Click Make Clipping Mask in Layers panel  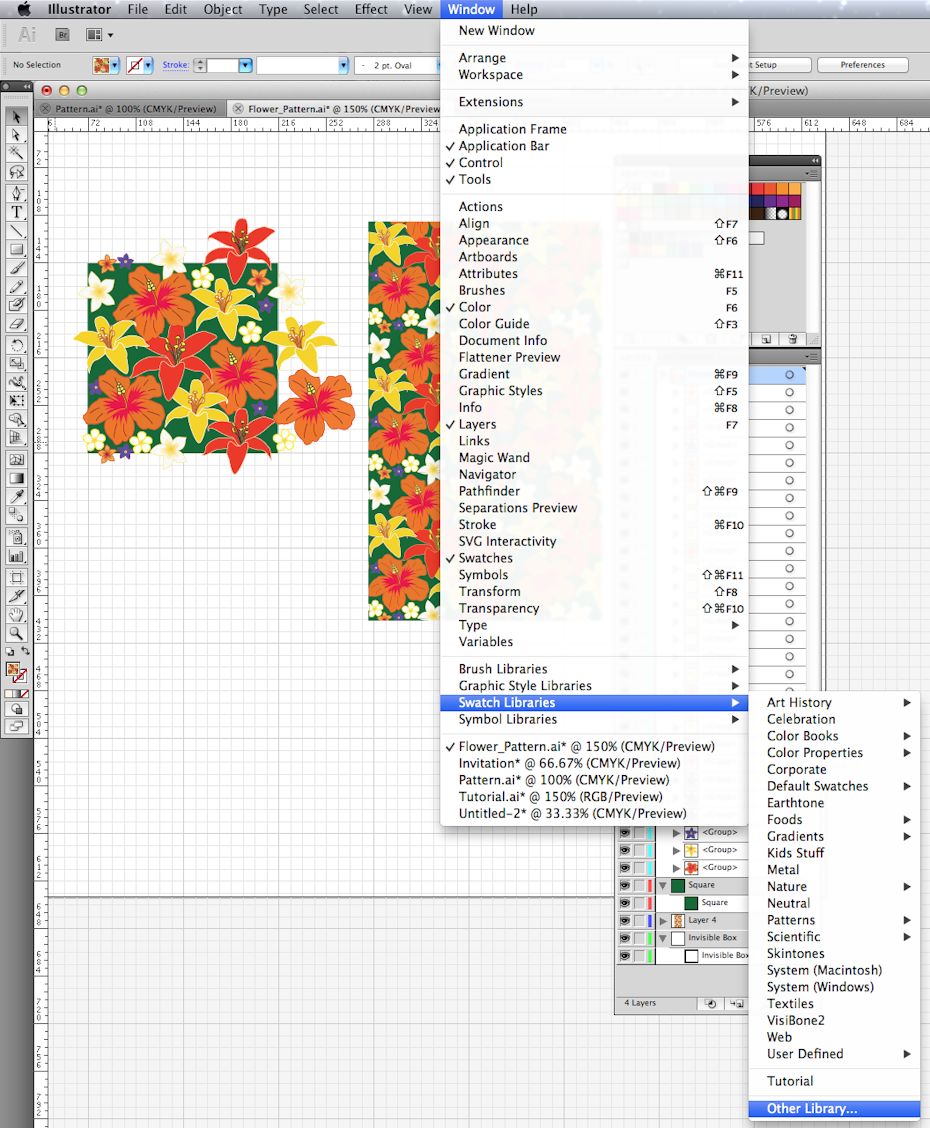coord(711,1003)
